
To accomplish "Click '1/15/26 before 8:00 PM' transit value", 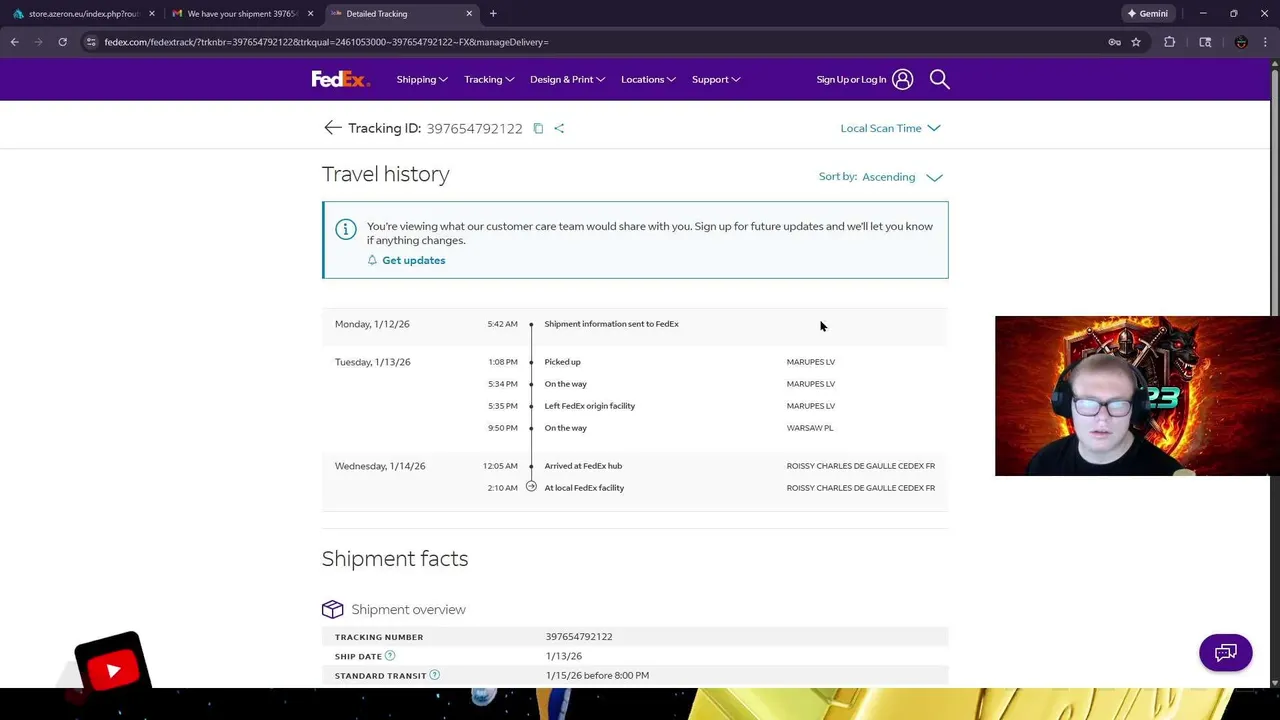I will pos(597,675).
